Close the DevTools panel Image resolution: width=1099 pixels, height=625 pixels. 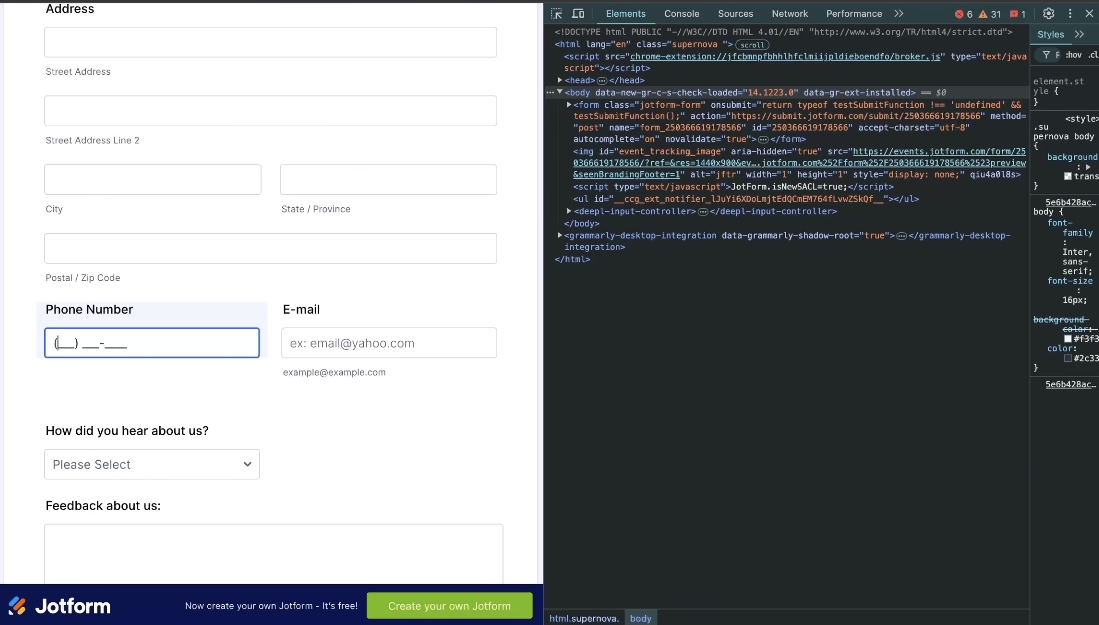point(1089,13)
